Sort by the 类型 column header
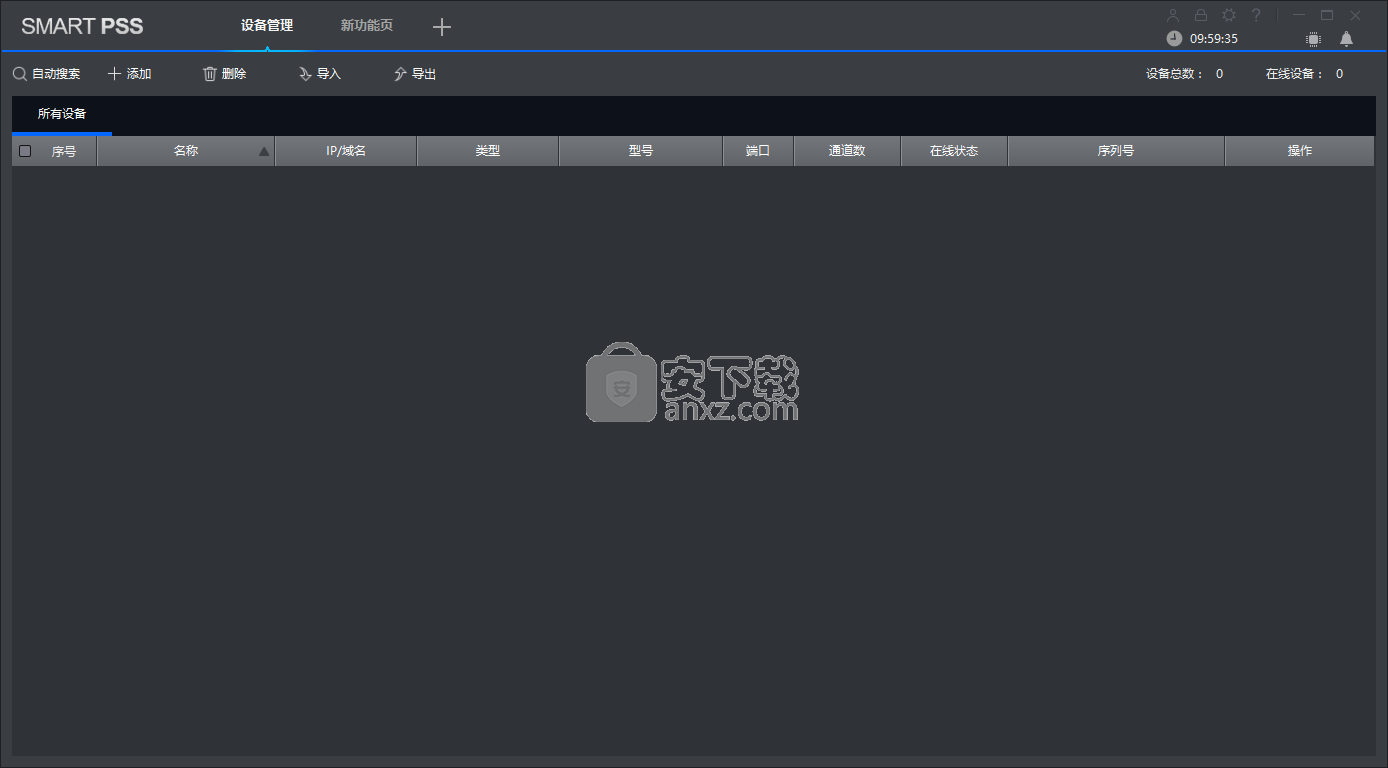 [488, 151]
